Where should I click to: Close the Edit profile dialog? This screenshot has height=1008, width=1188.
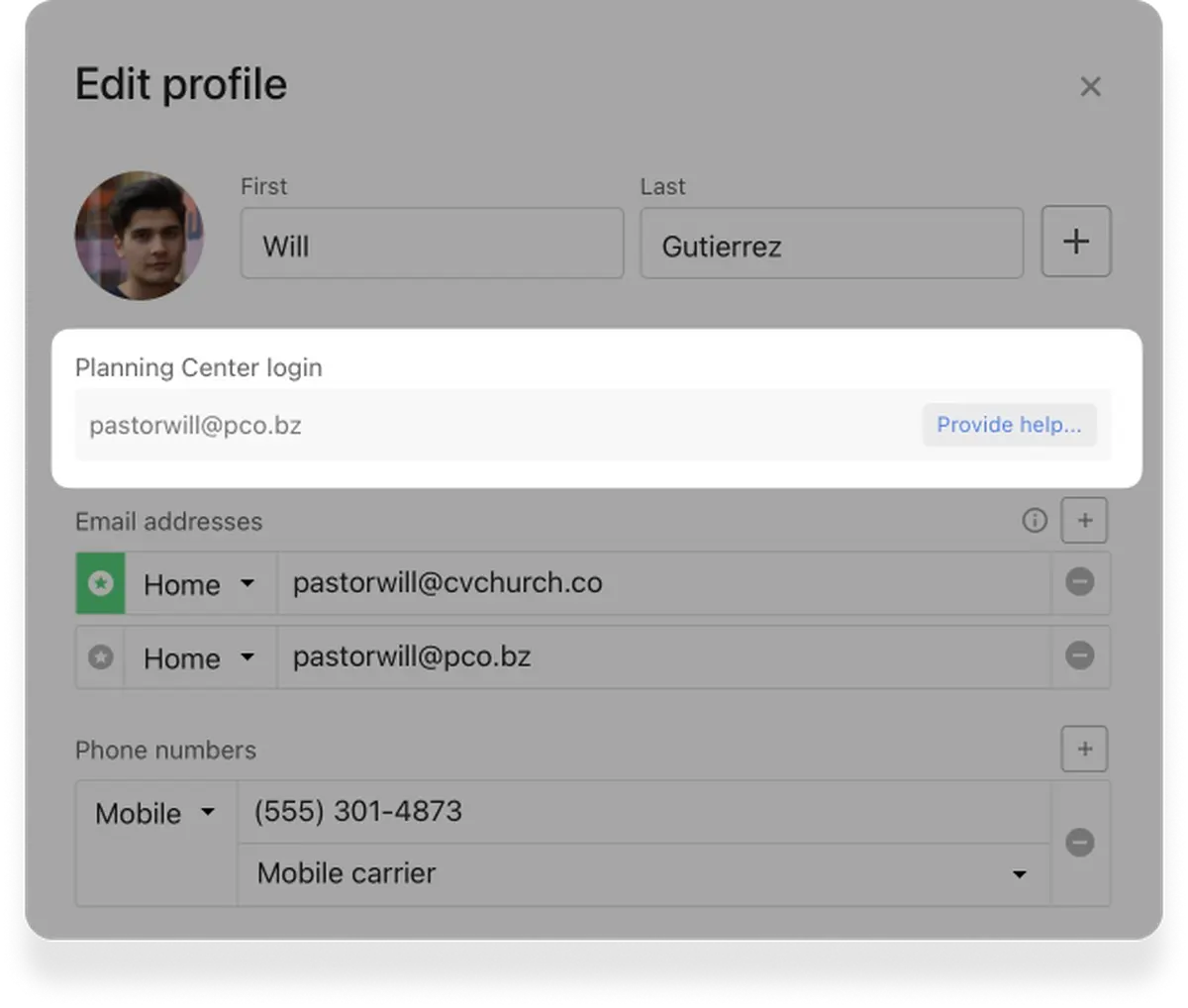[x=1090, y=86]
